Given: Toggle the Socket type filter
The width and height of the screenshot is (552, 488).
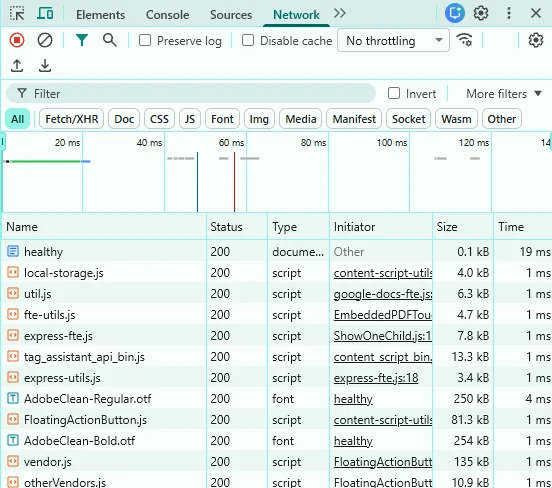Looking at the screenshot, I should pyautogui.click(x=408, y=119).
